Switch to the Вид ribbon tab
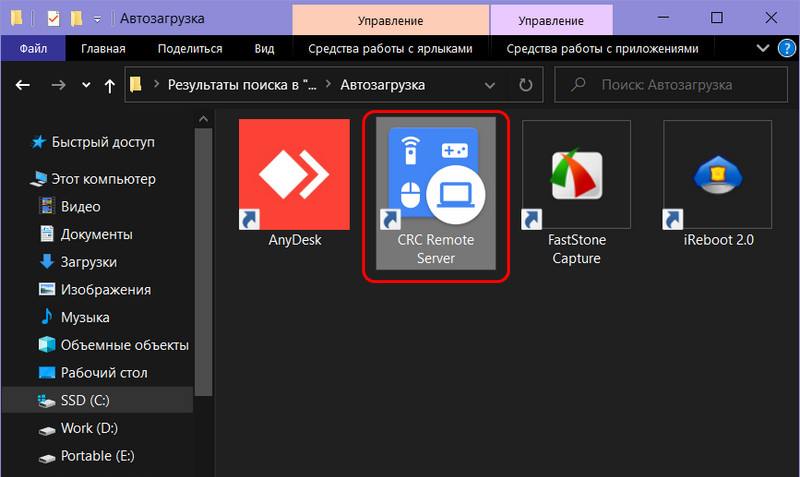800x477 pixels. (x=264, y=48)
